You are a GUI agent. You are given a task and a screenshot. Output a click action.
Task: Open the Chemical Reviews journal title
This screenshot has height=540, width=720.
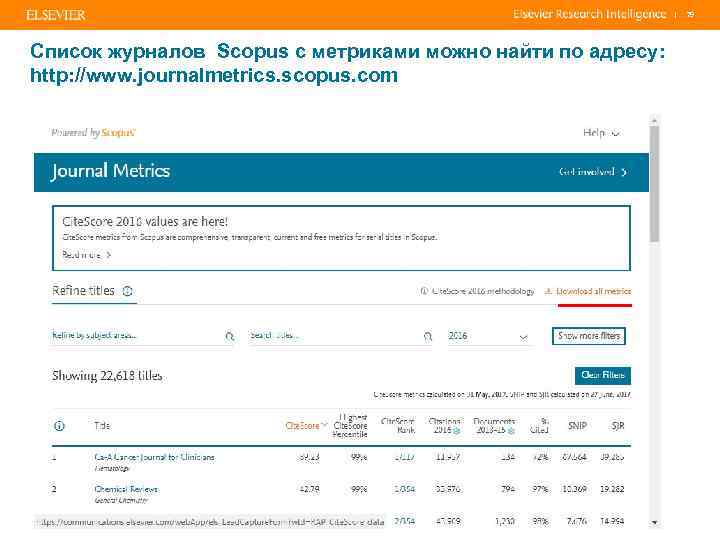tap(126, 489)
